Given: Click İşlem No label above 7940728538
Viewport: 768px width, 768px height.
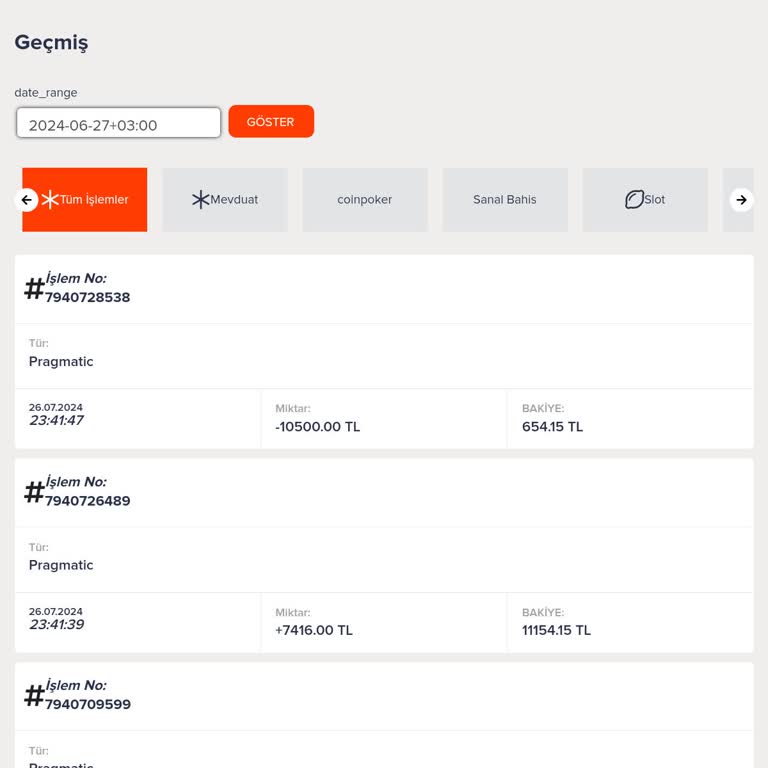Looking at the screenshot, I should tap(76, 278).
